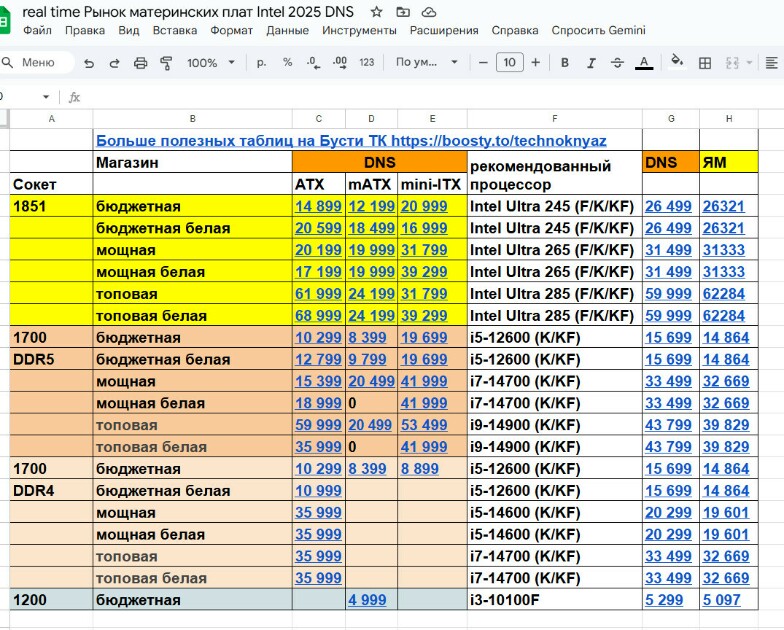Open the Name box dropdown arrow
Screen dimensions: 784x630
(46, 97)
